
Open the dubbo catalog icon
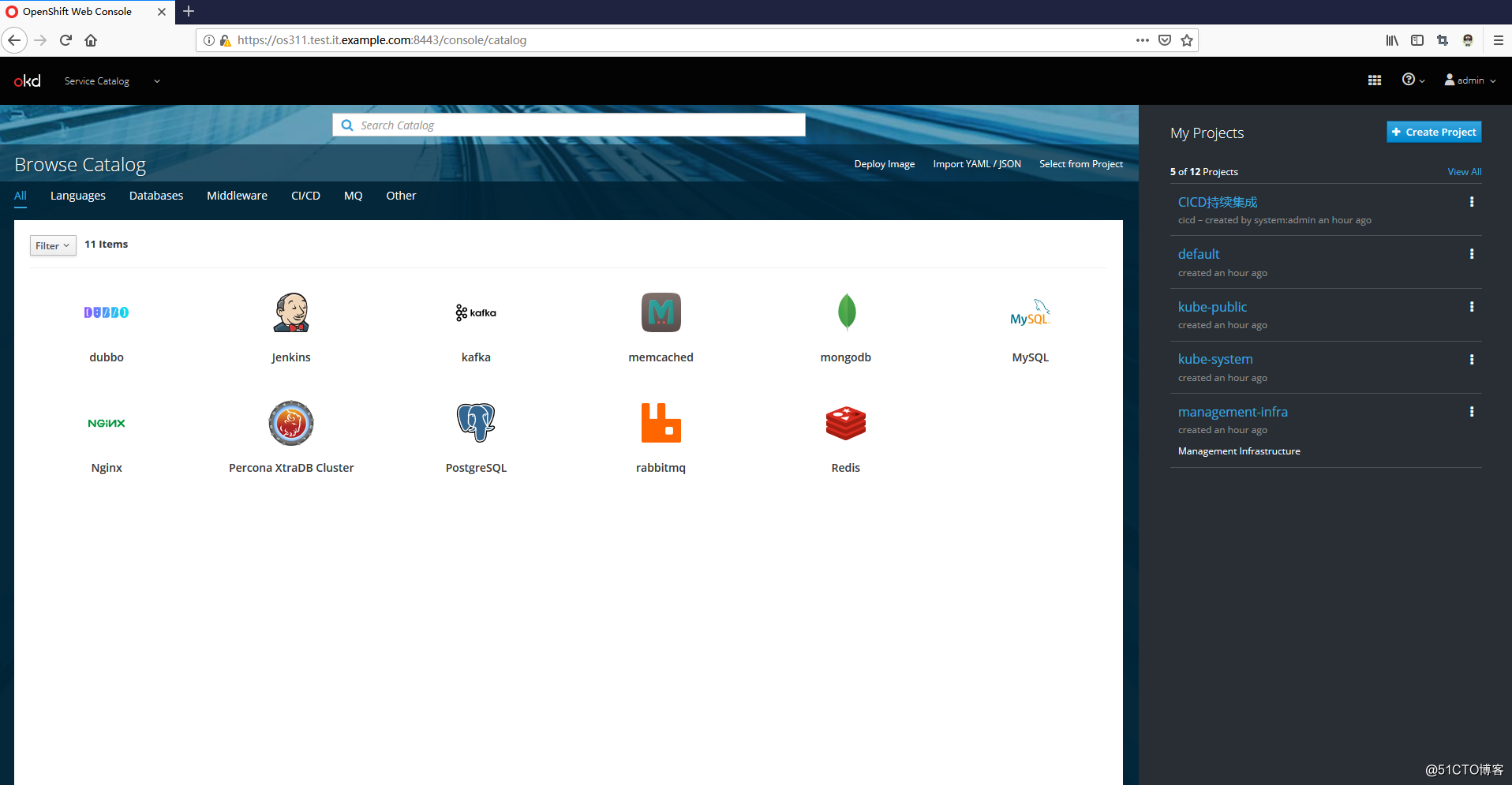point(107,312)
